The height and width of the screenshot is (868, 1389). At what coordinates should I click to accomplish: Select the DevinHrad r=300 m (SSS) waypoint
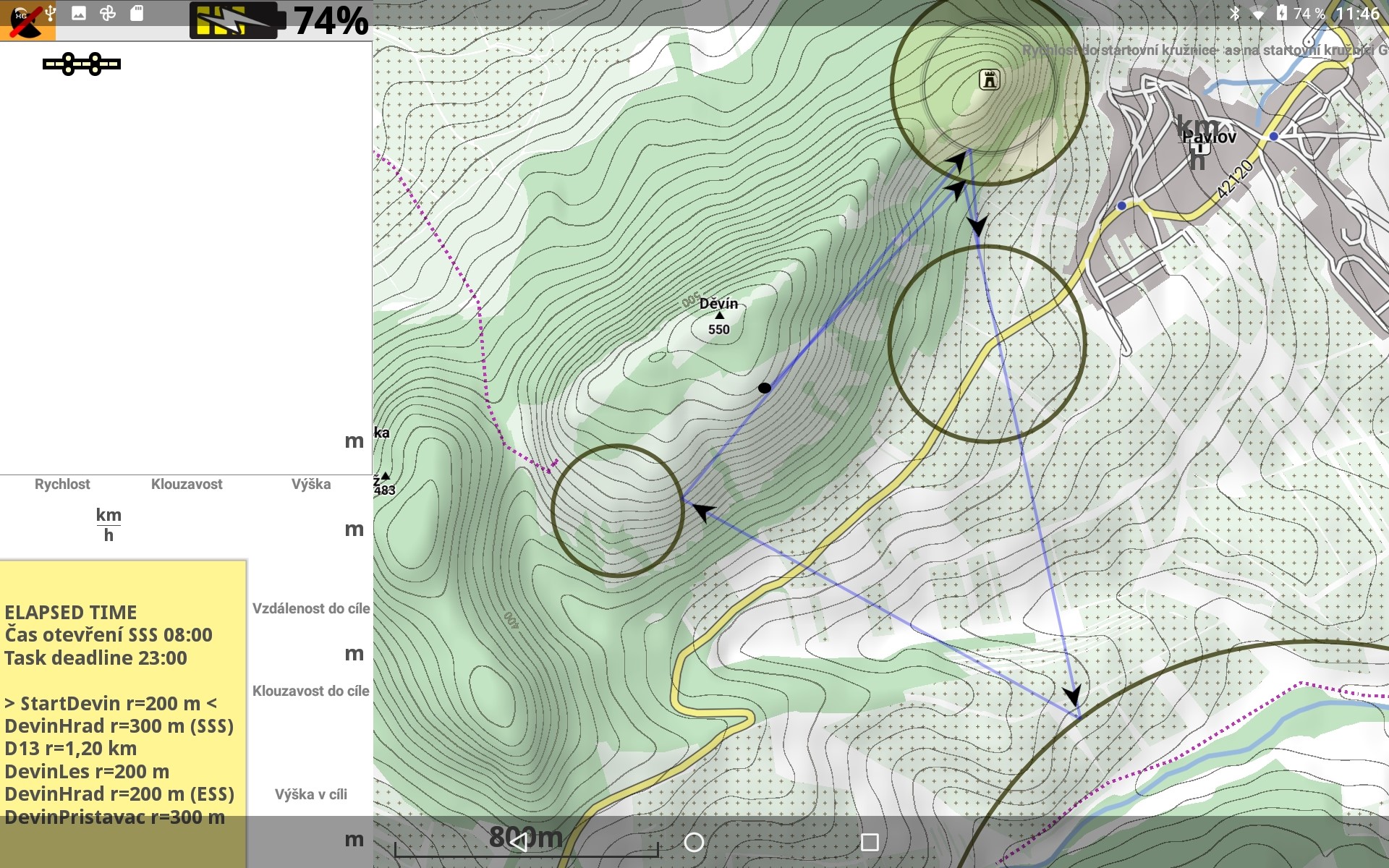coord(119,726)
